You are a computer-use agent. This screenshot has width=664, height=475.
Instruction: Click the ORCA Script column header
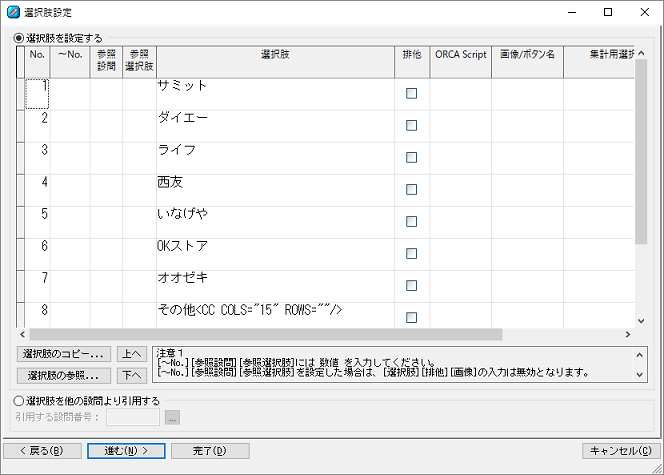(x=461, y=62)
